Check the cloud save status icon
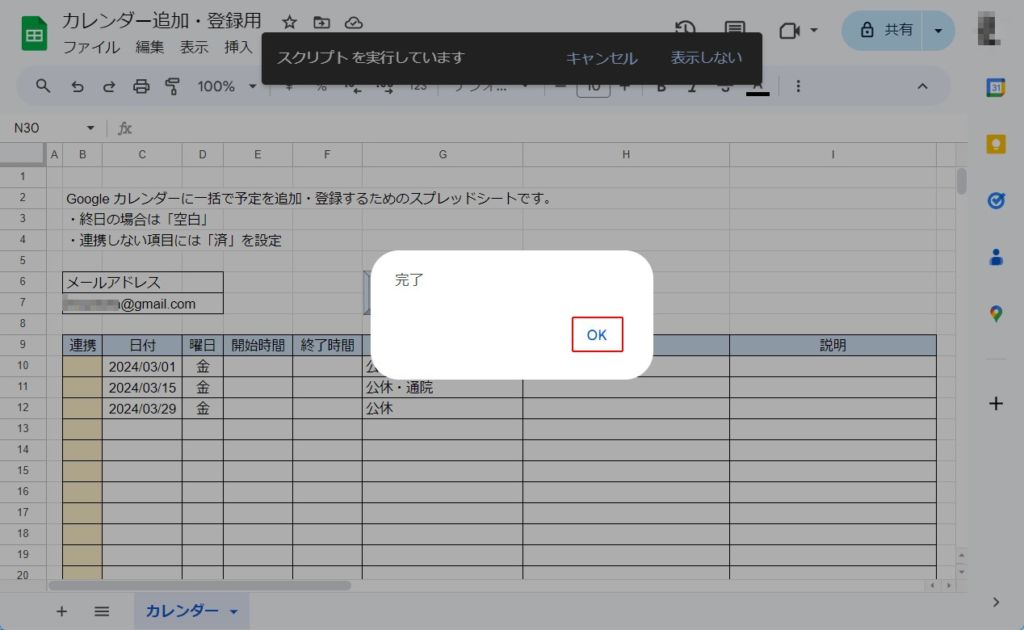 [353, 22]
